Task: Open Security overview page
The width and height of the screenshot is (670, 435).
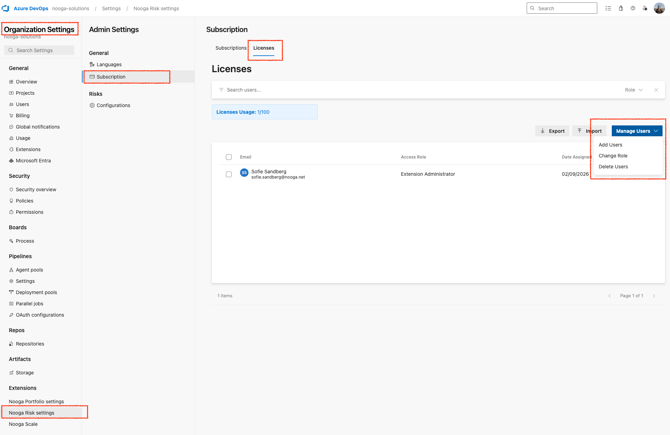Action: coord(36,189)
